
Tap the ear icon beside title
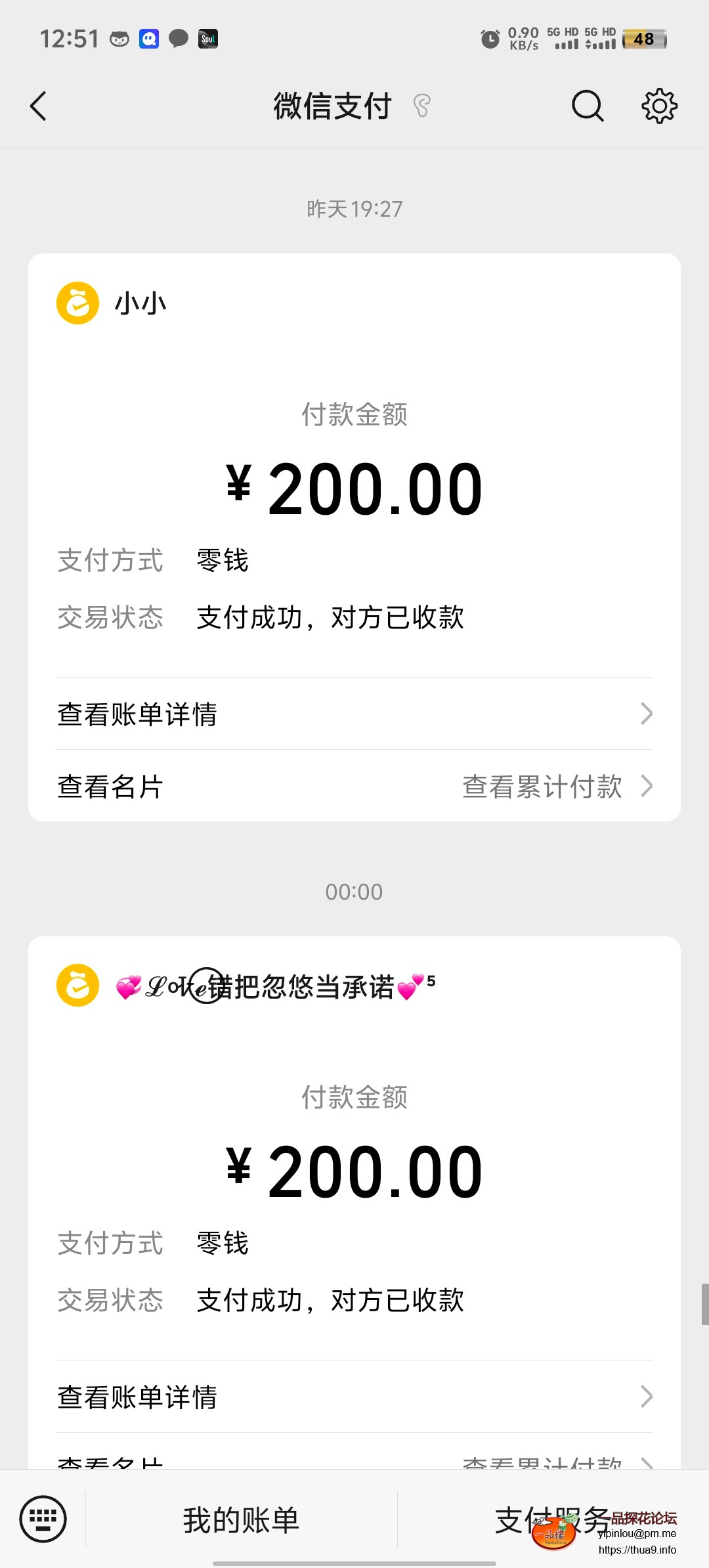422,106
